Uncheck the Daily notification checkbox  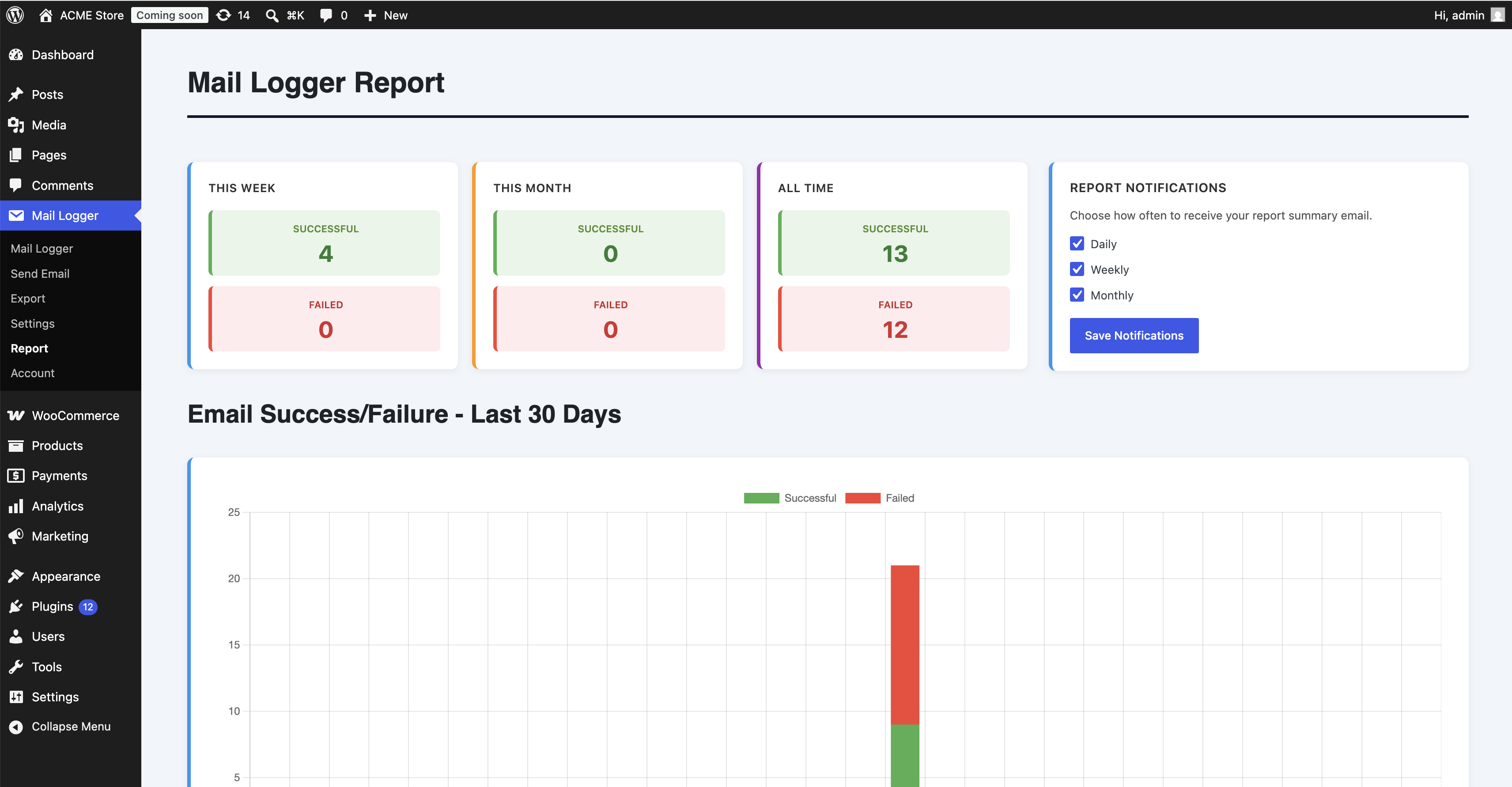tap(1077, 243)
